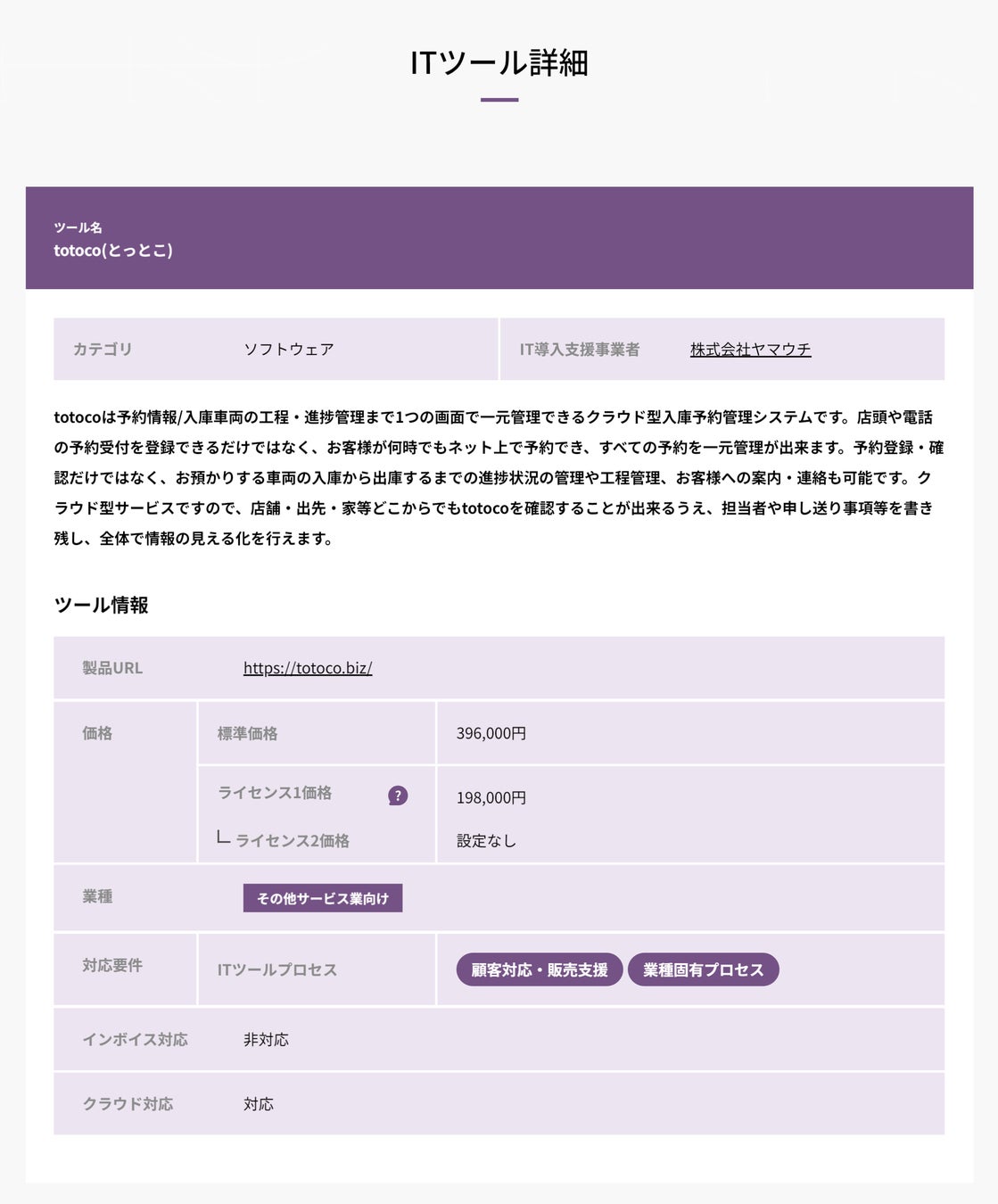
Task: Click the インボイス対応 label
Action: (x=136, y=1040)
